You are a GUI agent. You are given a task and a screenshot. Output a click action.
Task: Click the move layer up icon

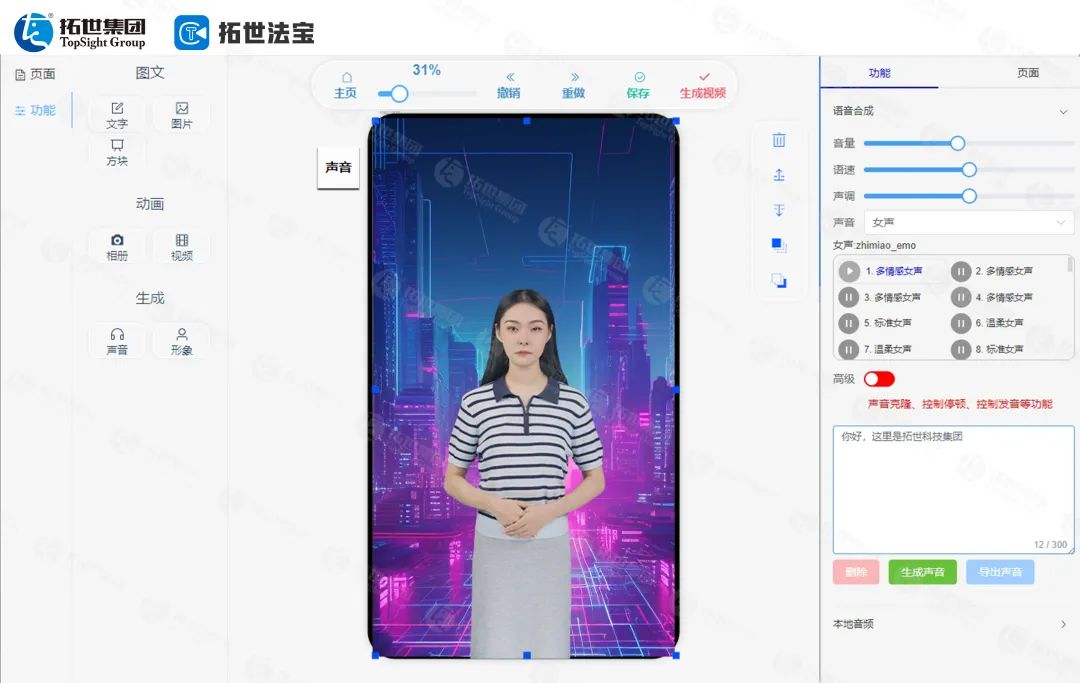(779, 175)
